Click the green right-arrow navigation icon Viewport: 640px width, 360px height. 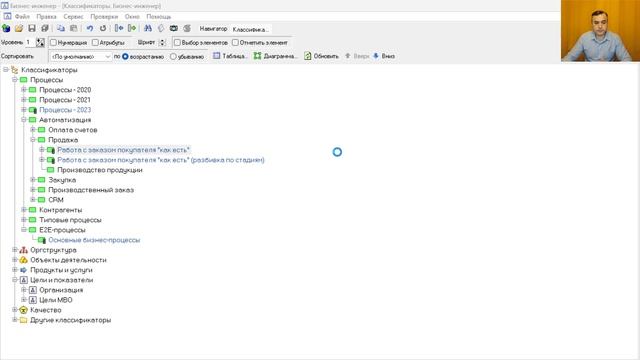(x=132, y=29)
